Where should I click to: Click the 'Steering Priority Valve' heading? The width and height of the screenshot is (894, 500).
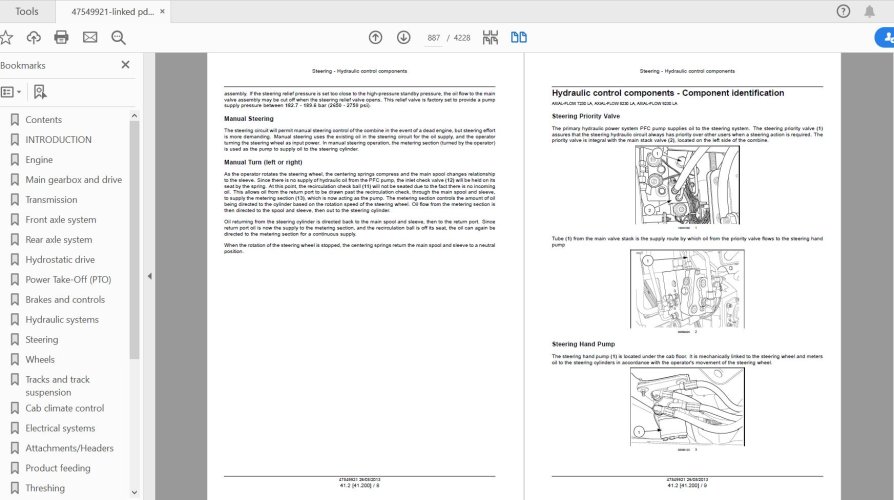(x=586, y=116)
